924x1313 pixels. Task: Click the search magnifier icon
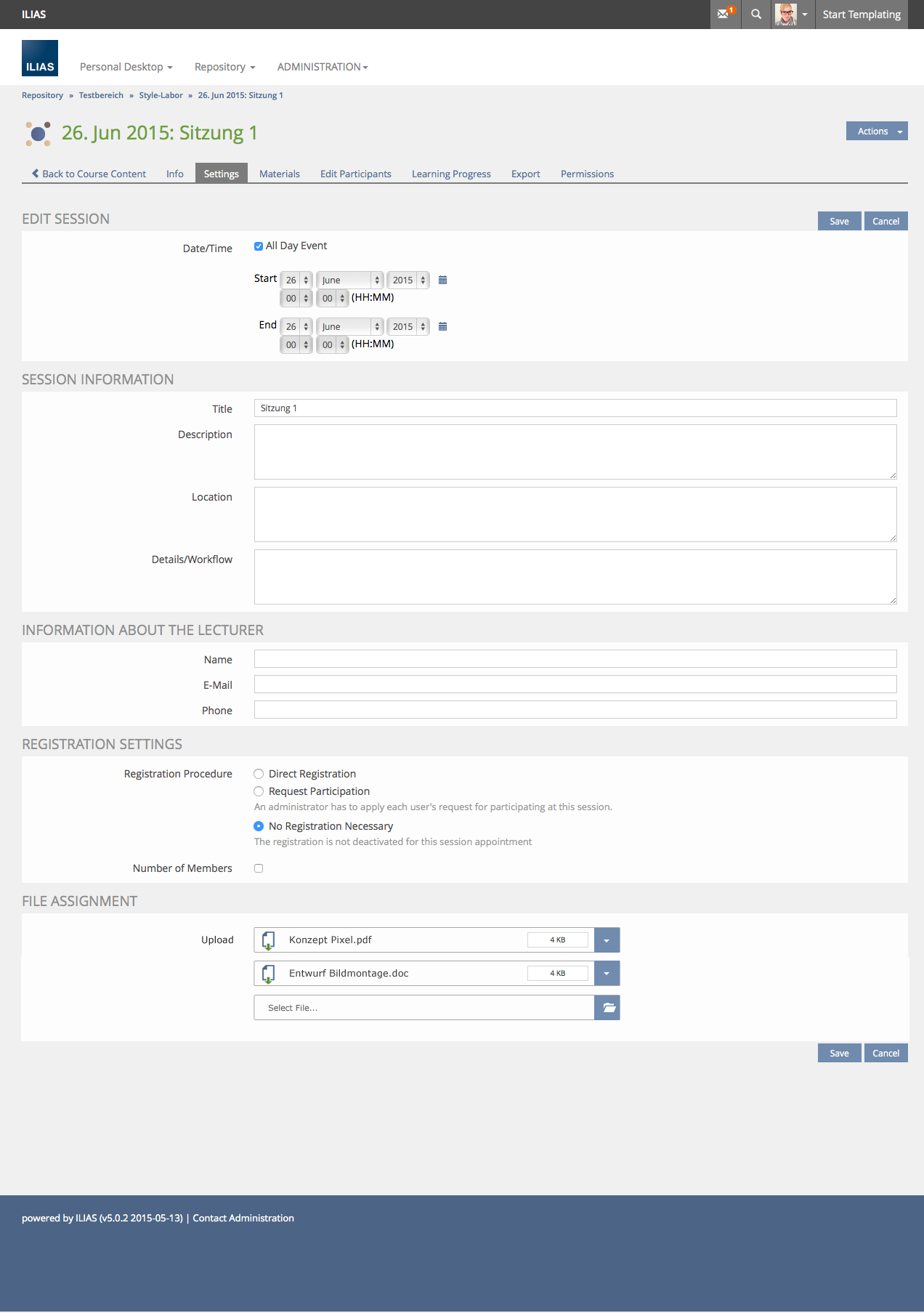click(x=756, y=14)
